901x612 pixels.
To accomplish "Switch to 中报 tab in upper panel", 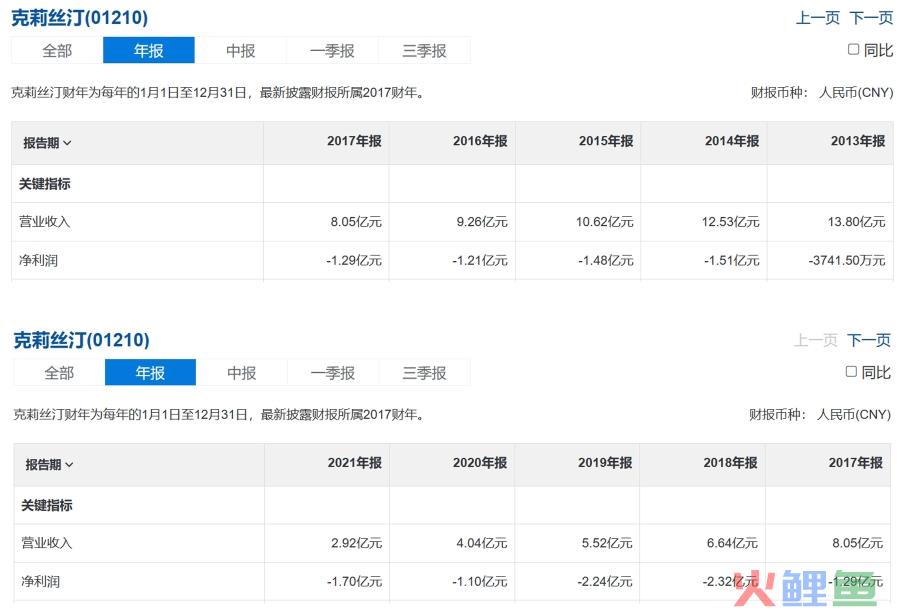I will pyautogui.click(x=240, y=51).
